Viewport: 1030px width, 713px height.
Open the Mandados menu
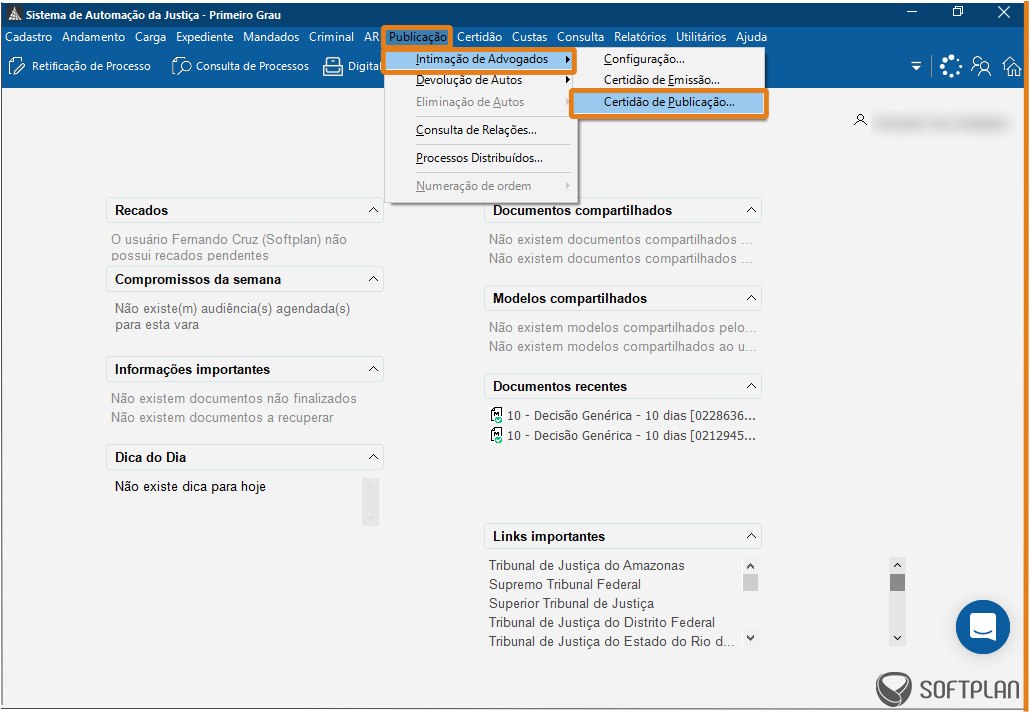pos(271,37)
